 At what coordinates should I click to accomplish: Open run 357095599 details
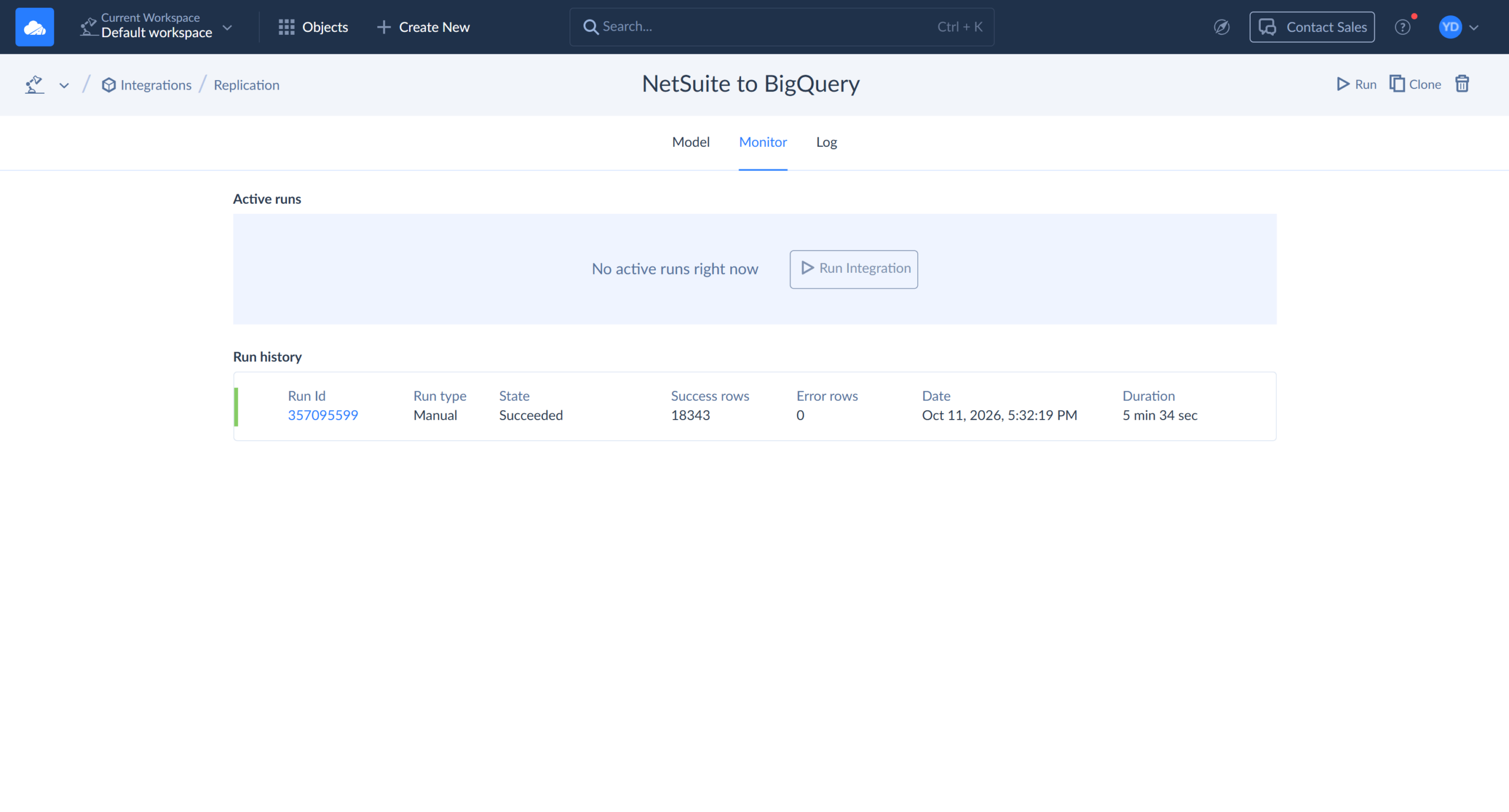[x=323, y=415]
